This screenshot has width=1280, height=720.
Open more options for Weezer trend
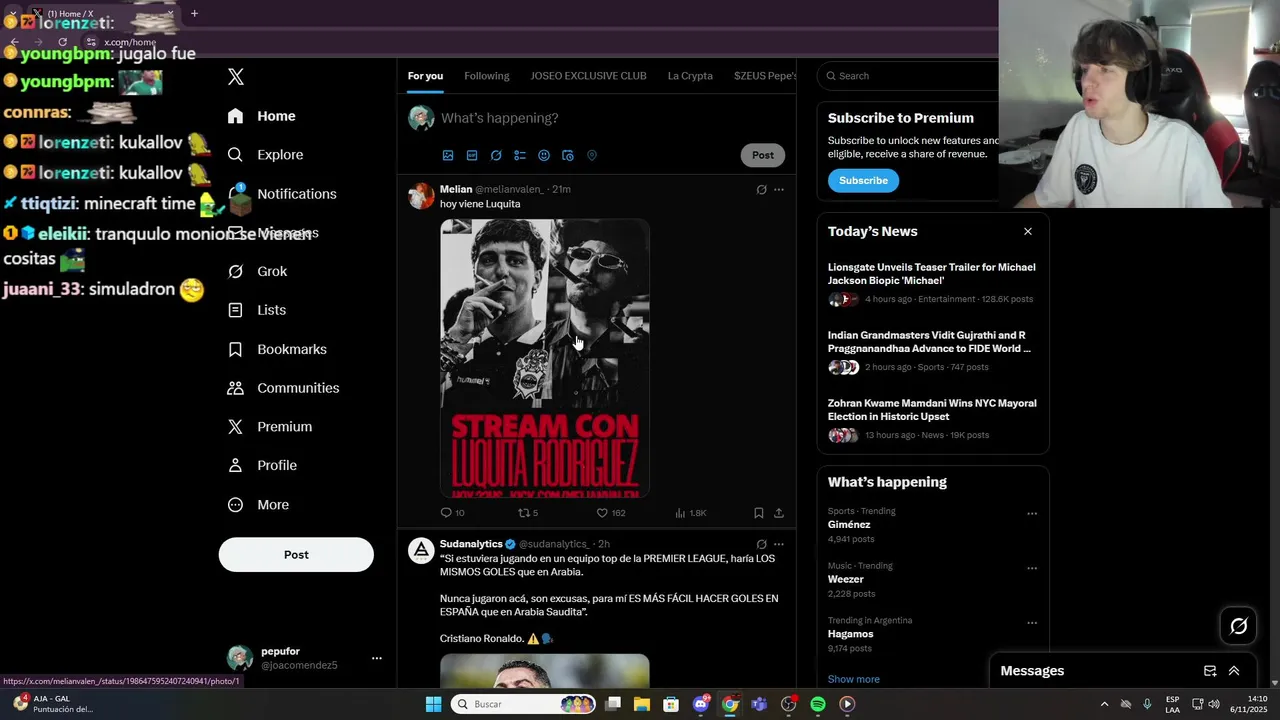click(x=1032, y=568)
